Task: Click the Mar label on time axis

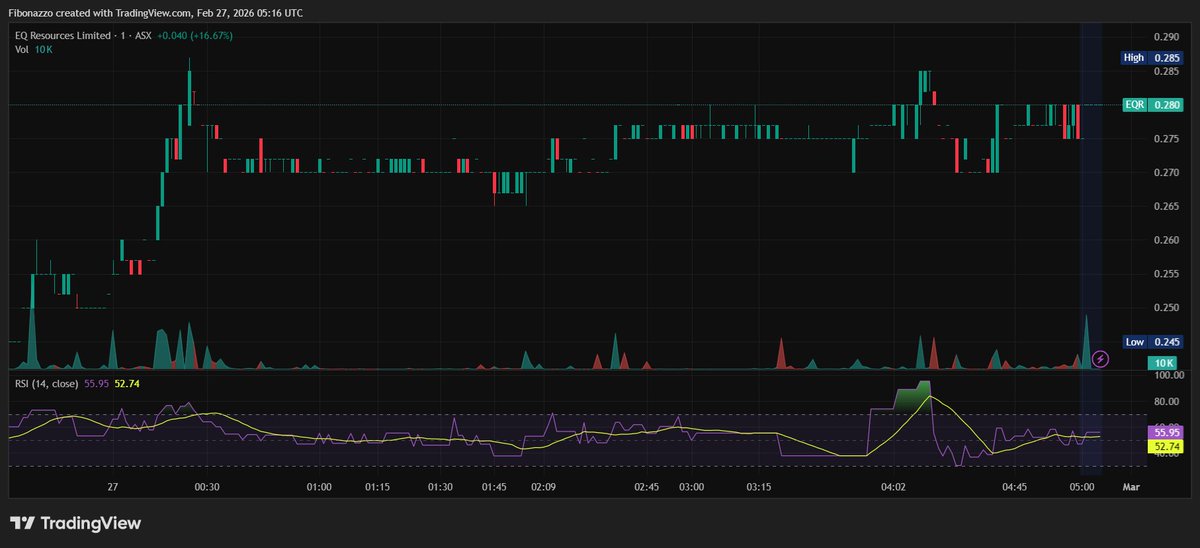Action: click(x=1131, y=487)
